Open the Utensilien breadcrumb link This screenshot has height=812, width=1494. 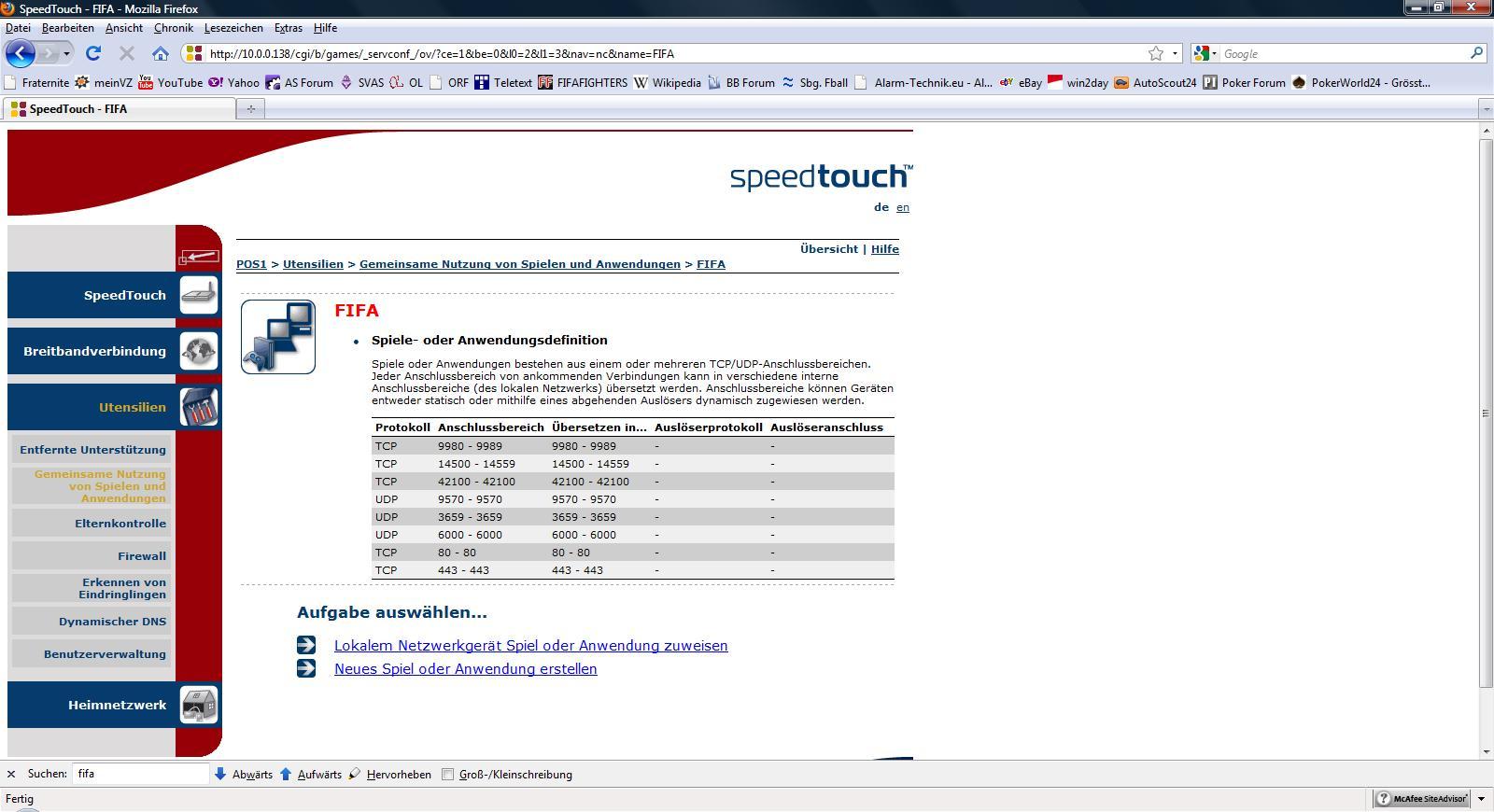click(x=313, y=264)
